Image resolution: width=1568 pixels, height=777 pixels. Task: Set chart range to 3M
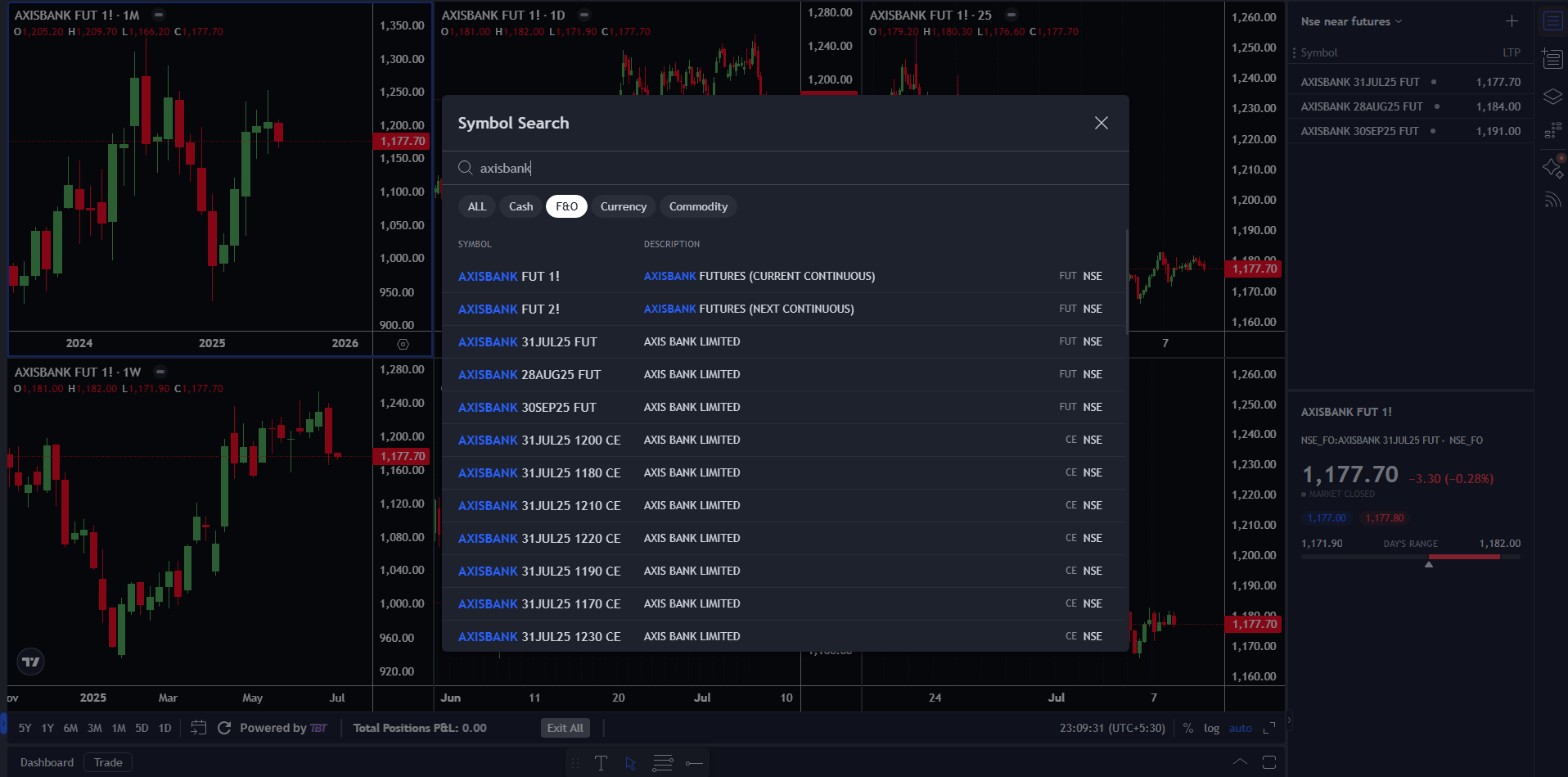pyautogui.click(x=95, y=728)
